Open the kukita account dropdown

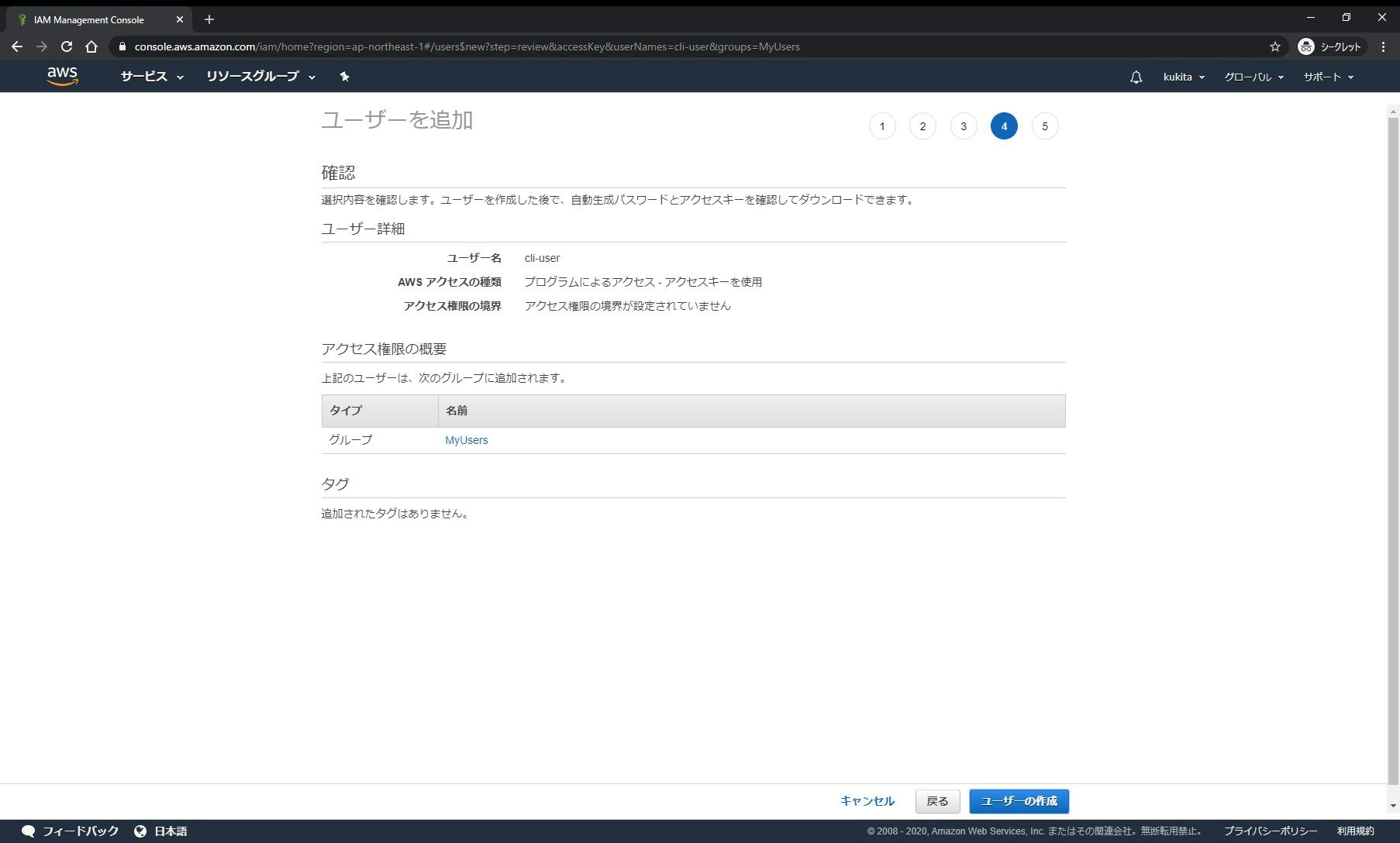click(1184, 77)
